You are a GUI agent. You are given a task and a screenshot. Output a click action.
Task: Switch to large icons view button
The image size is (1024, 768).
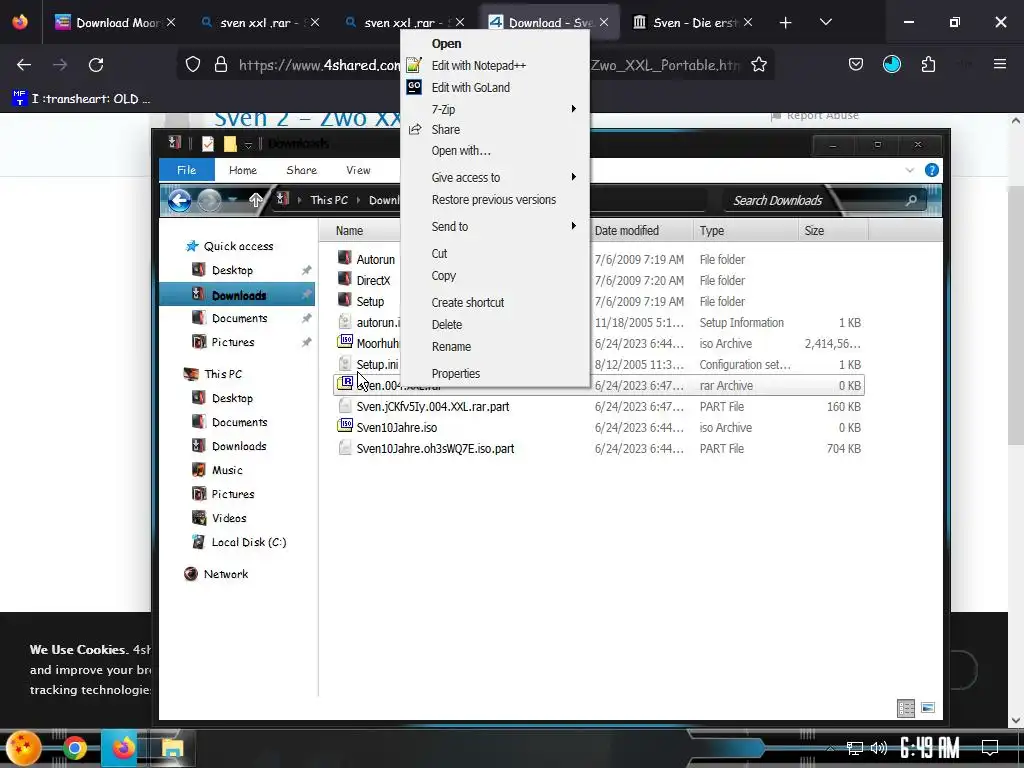[927, 708]
